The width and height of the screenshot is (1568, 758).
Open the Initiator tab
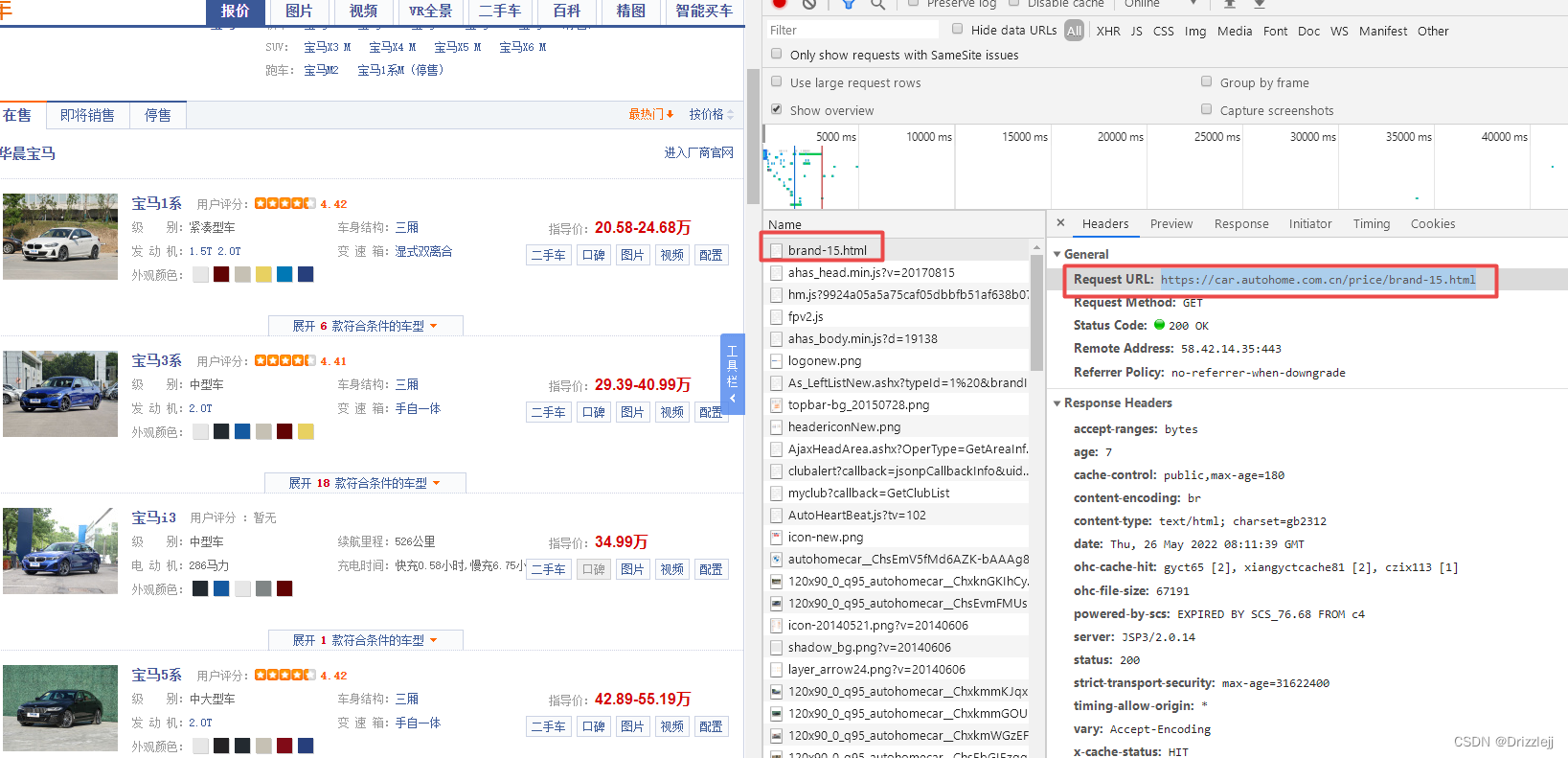coord(1310,223)
